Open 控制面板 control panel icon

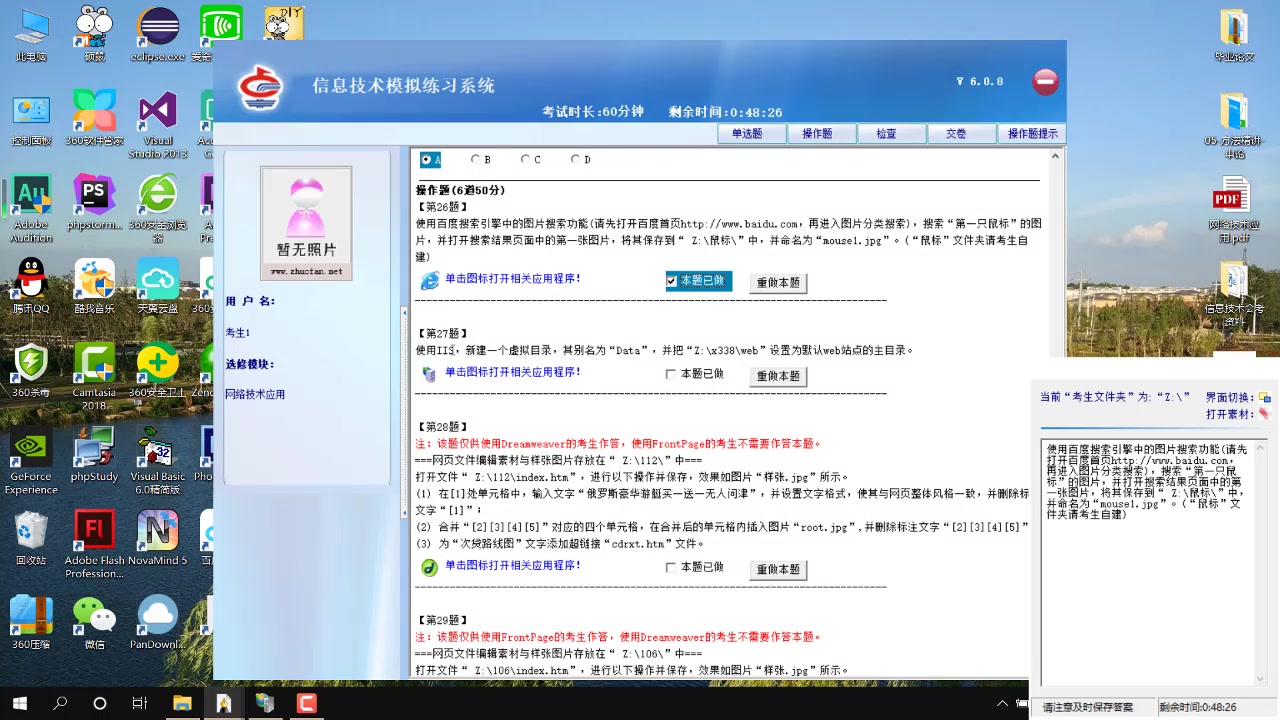pos(32,119)
